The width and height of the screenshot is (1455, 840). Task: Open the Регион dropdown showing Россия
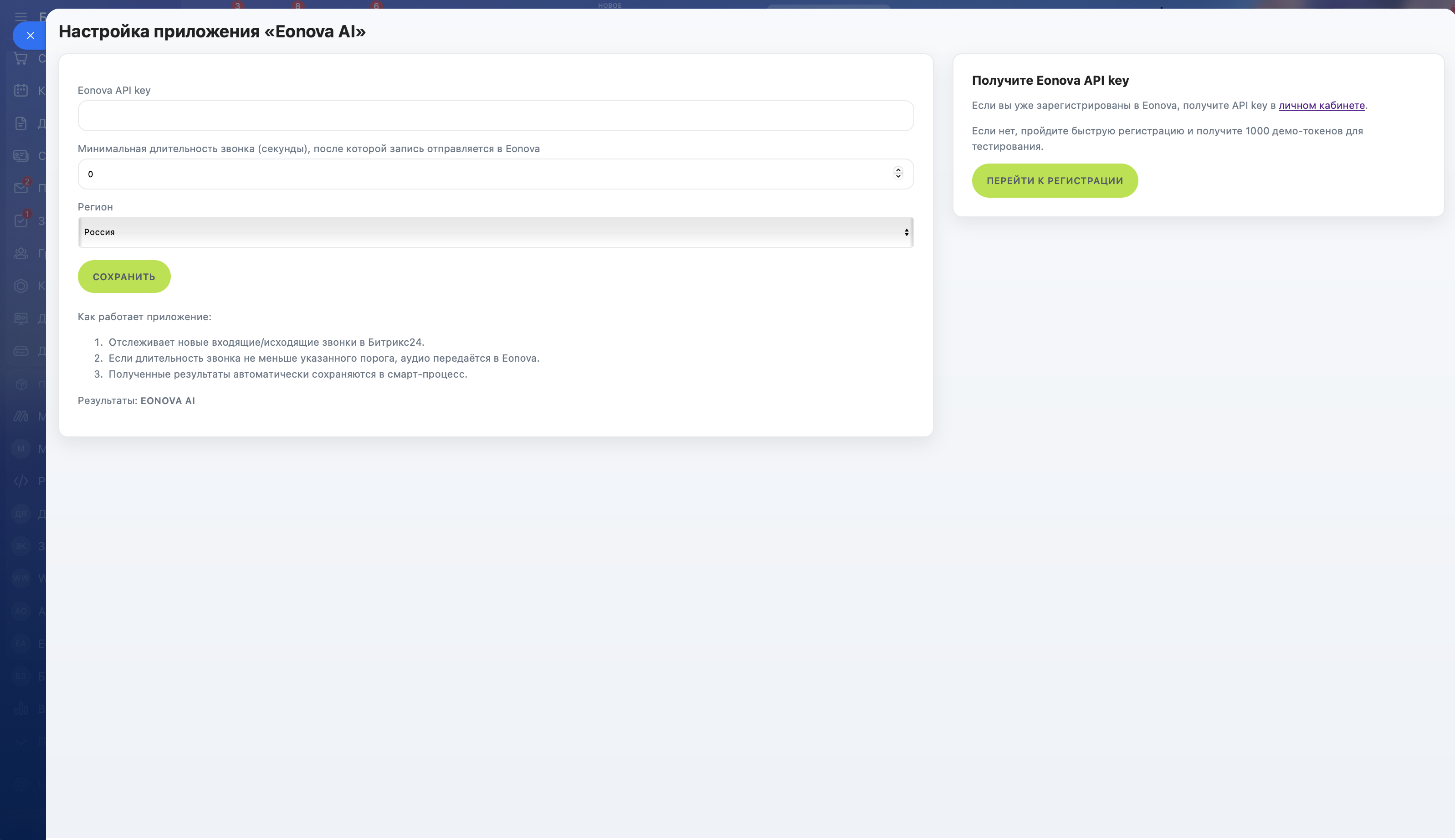(496, 232)
